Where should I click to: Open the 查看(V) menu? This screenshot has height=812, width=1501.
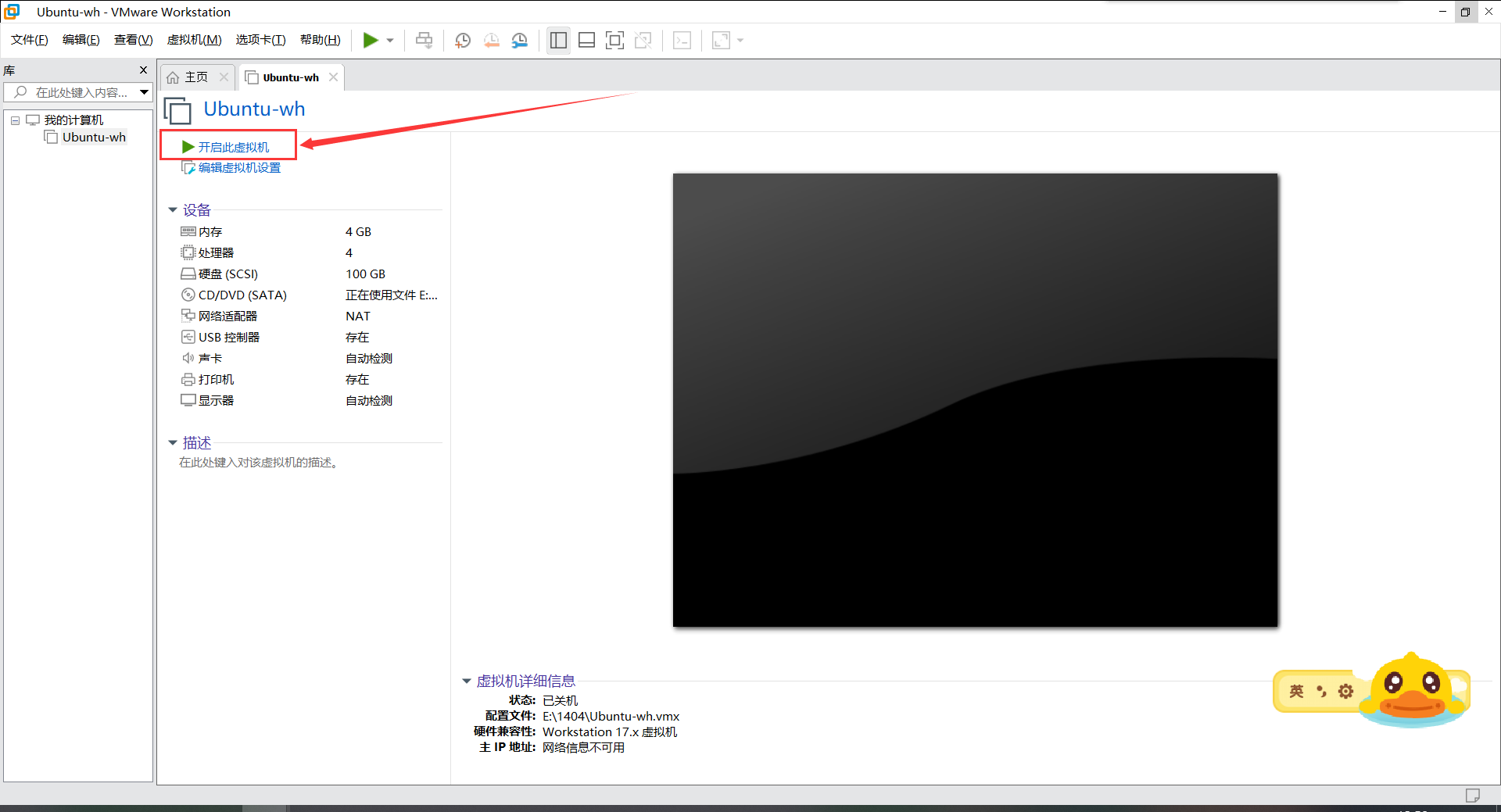(x=134, y=40)
